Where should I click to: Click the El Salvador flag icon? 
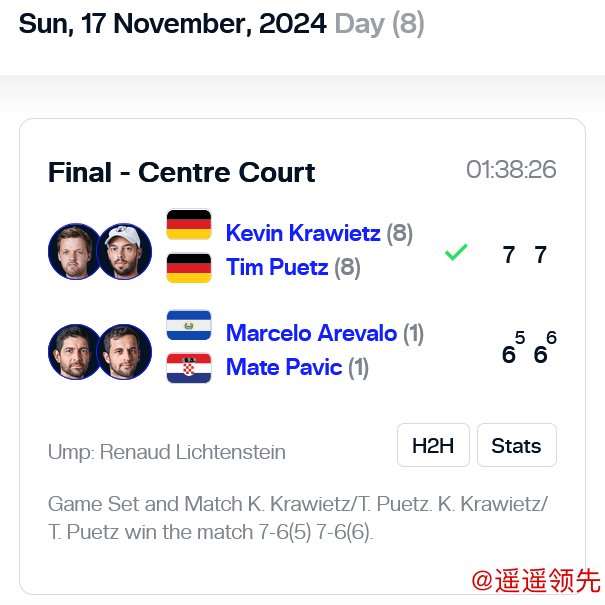pyautogui.click(x=188, y=325)
